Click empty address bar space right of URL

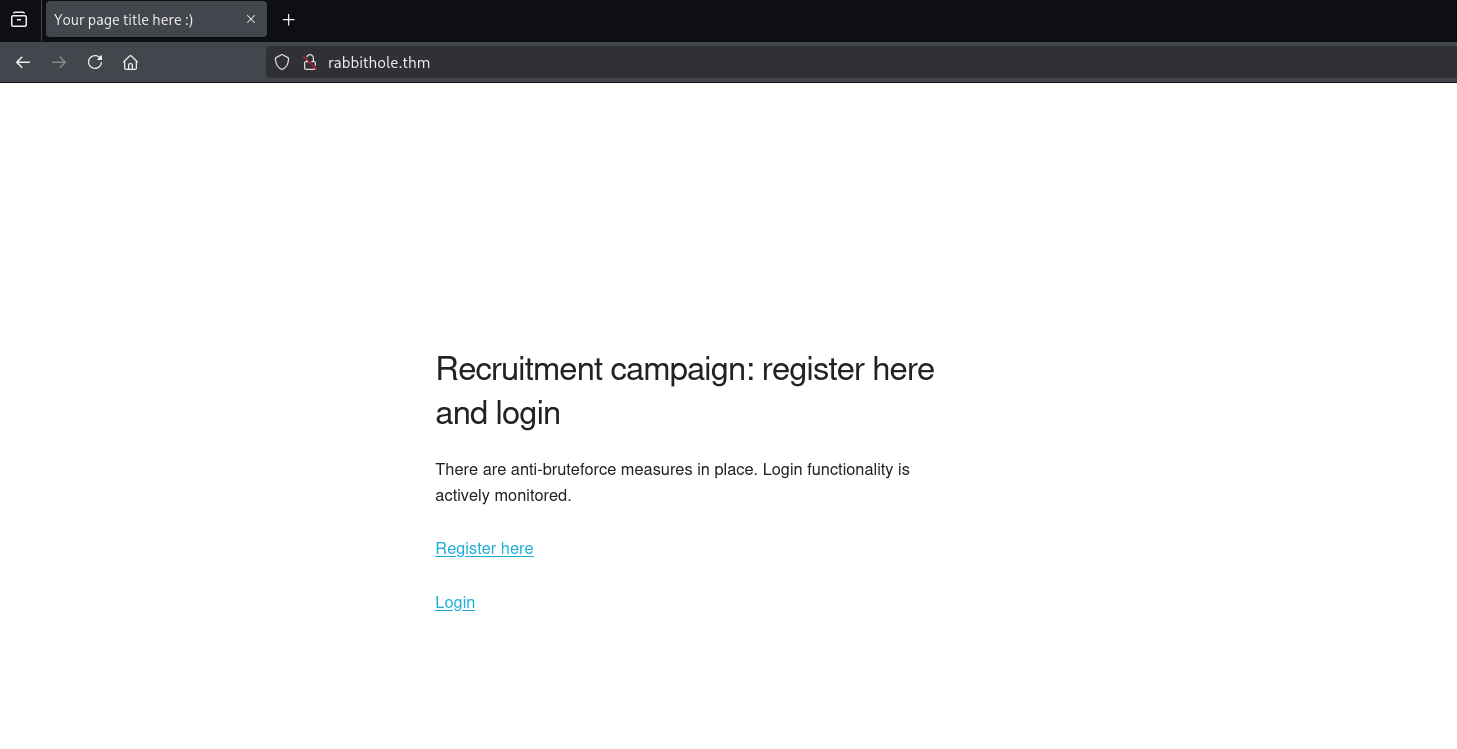click(900, 62)
